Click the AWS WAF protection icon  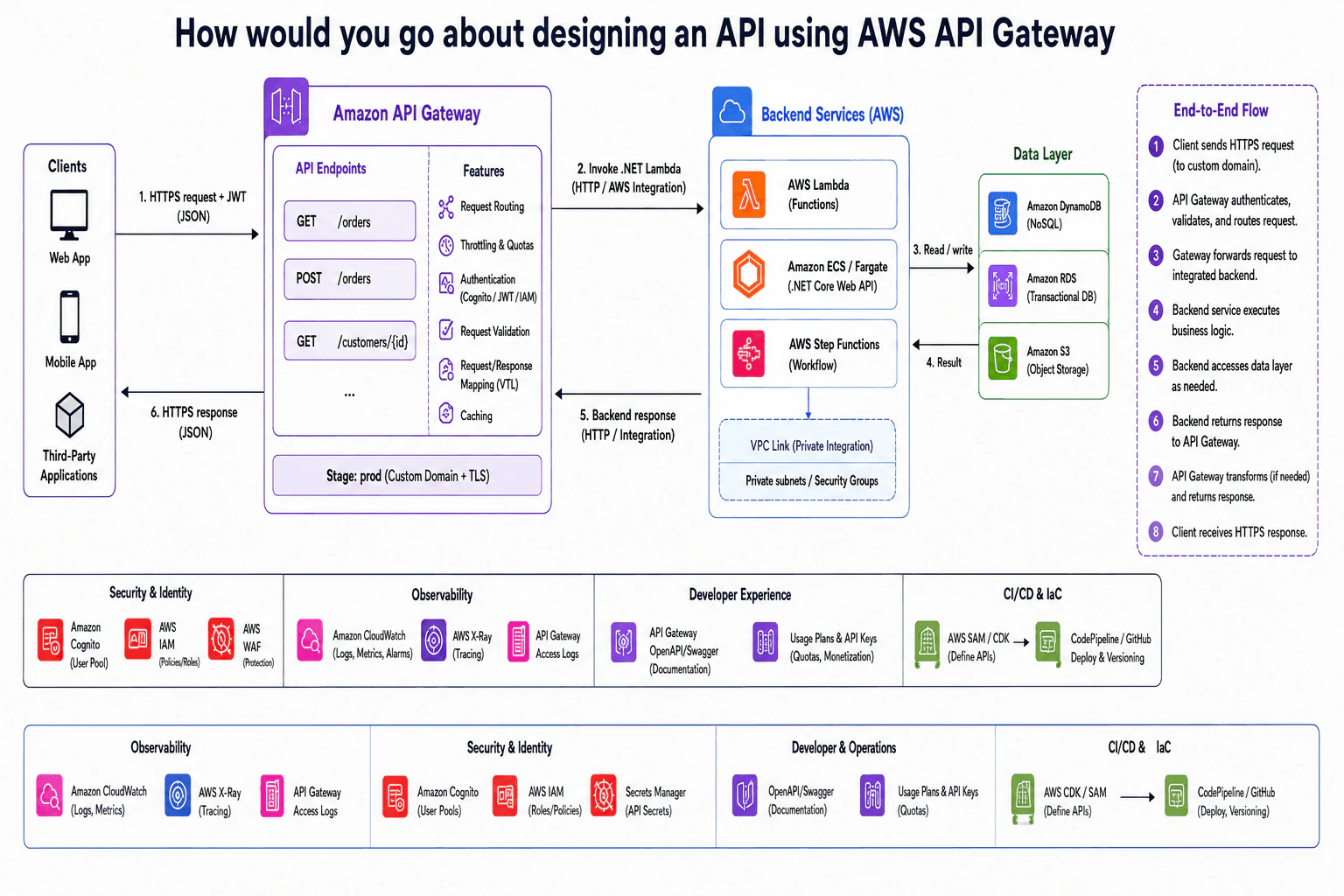pos(221,639)
